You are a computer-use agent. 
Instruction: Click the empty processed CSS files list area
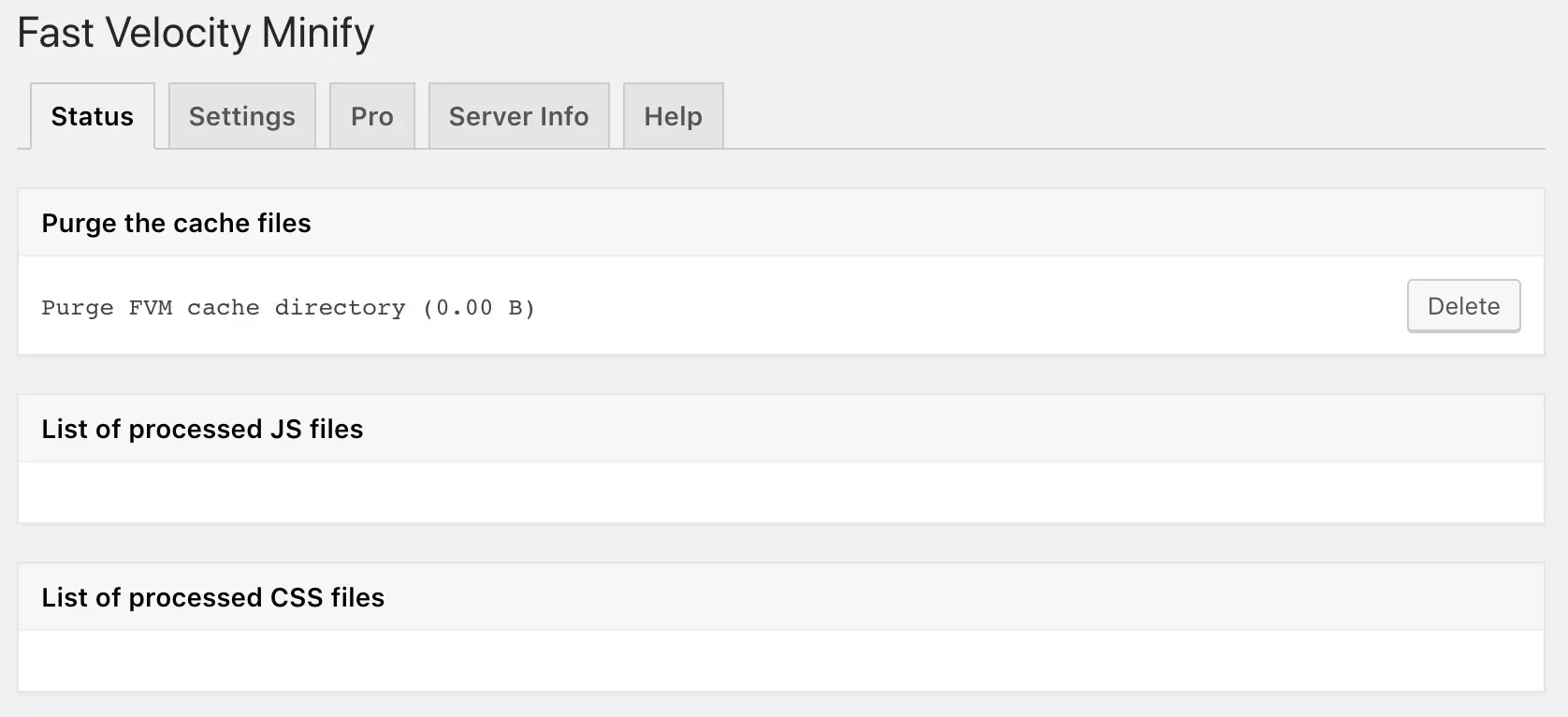coord(780,661)
